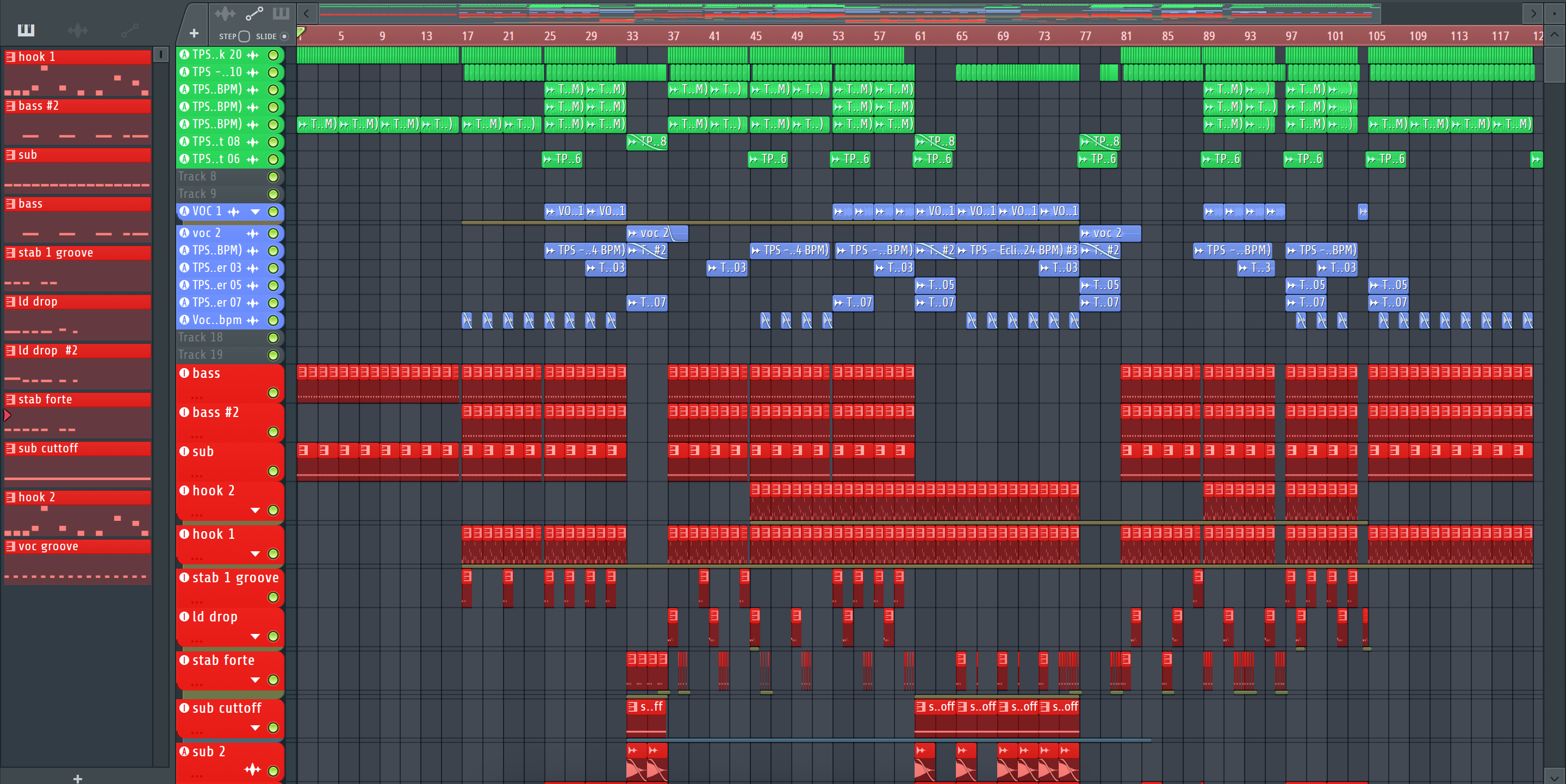Click pattern type icon of bass track
1566x784 pixels.
(x=184, y=373)
